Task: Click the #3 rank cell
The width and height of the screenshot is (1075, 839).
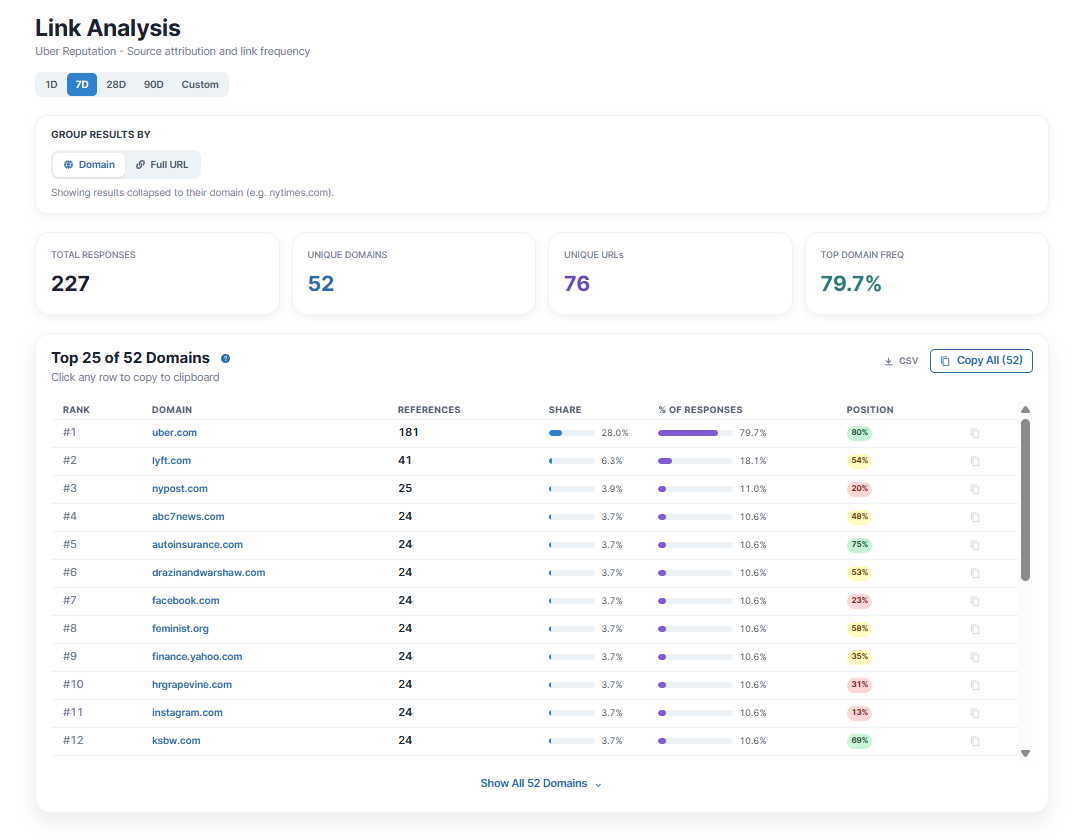Action: click(70, 489)
